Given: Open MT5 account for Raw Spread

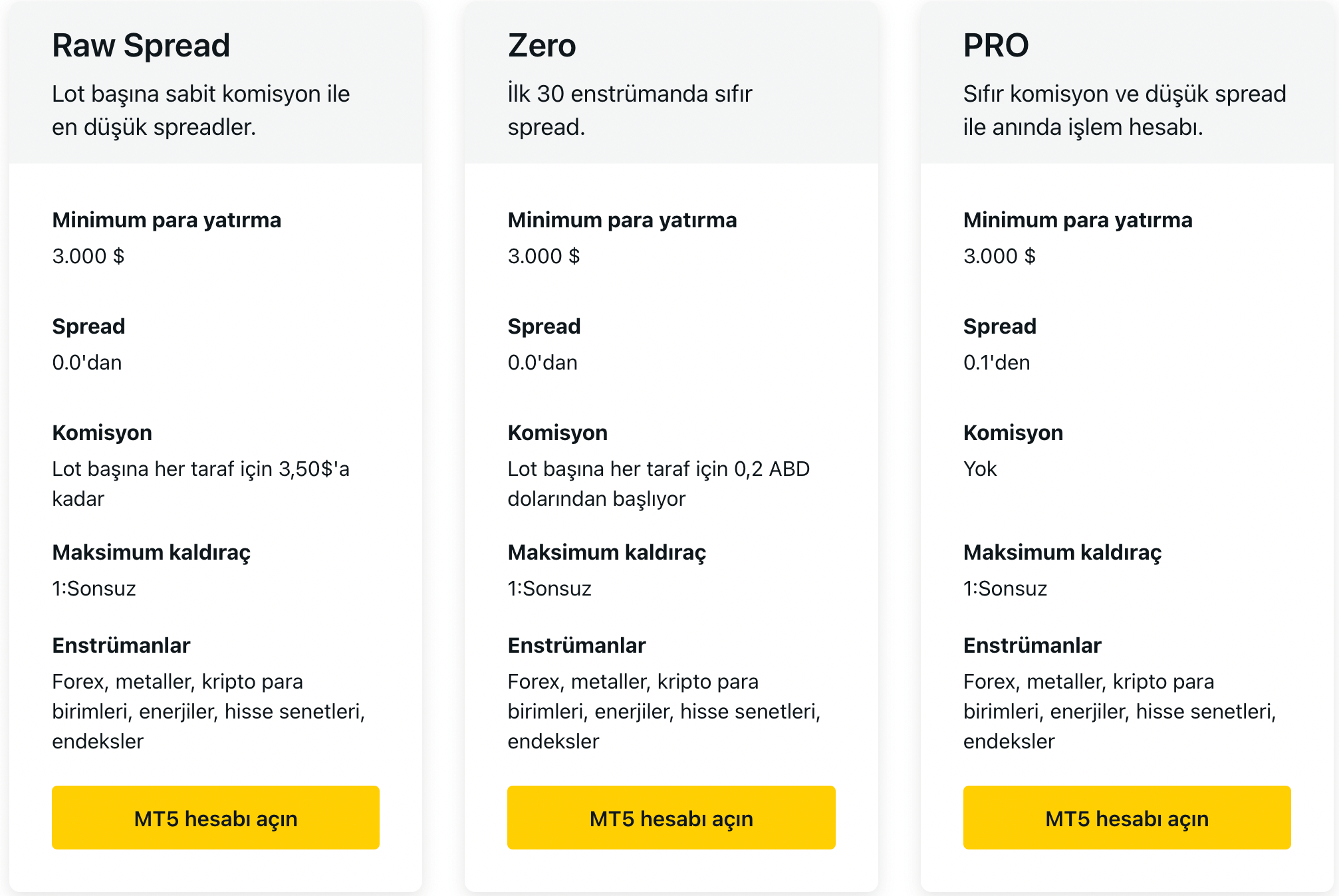Looking at the screenshot, I should click(215, 818).
